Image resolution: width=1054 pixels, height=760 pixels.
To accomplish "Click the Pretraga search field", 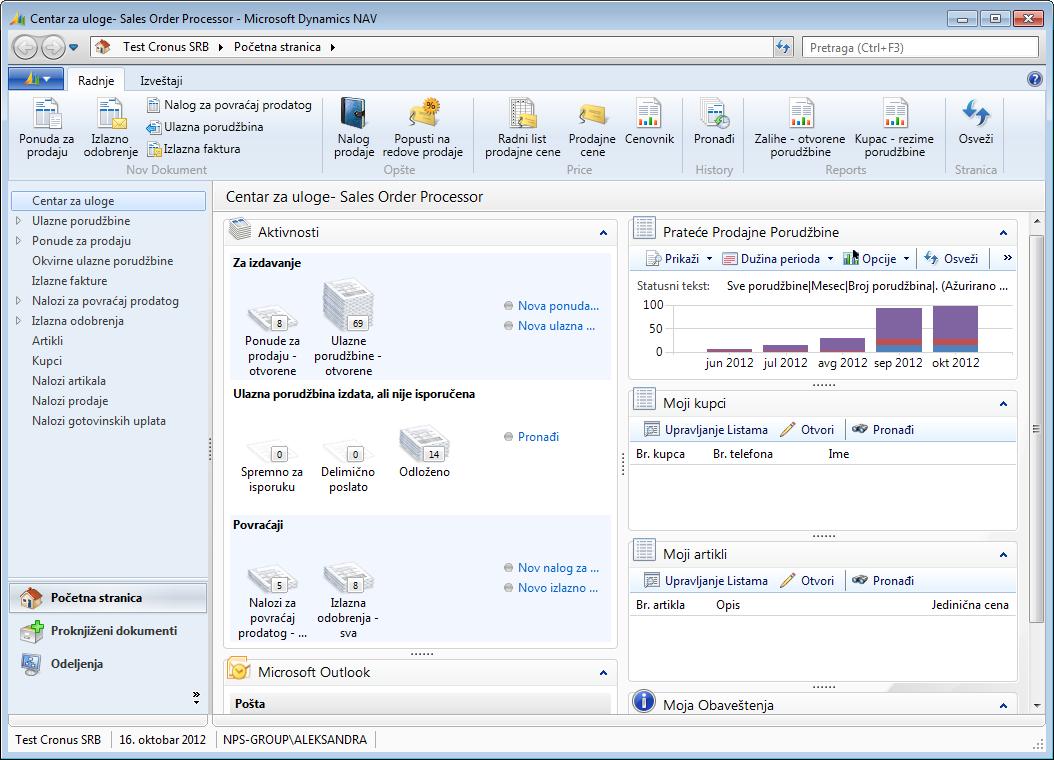I will coord(920,47).
